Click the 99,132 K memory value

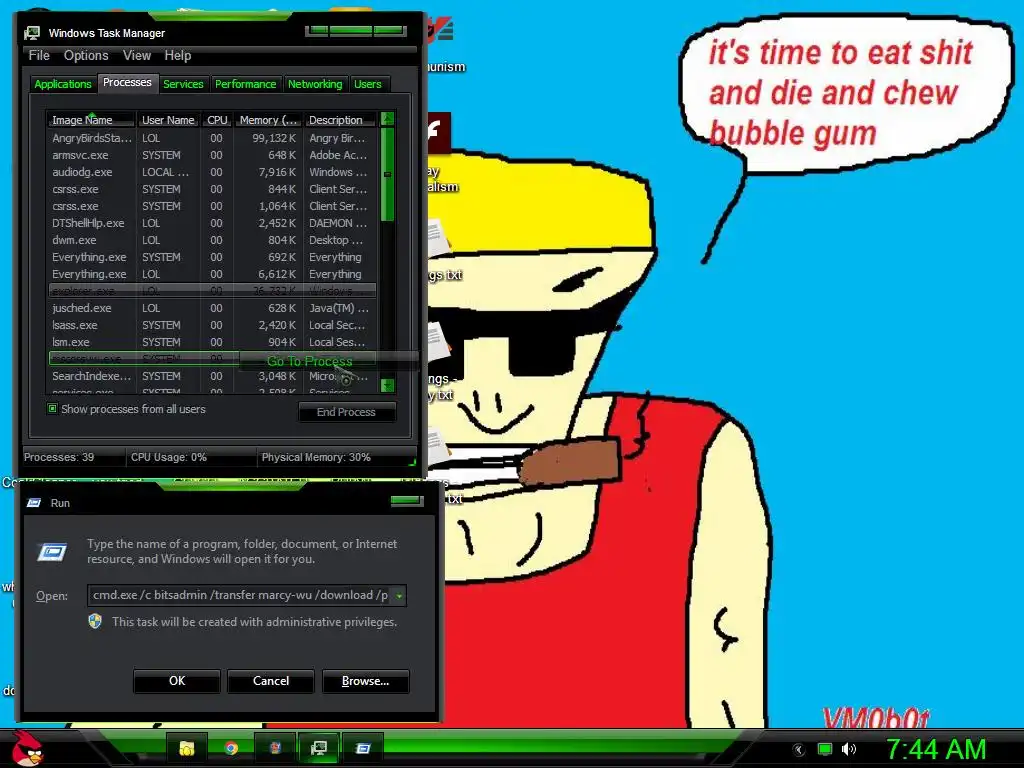pyautogui.click(x=274, y=138)
